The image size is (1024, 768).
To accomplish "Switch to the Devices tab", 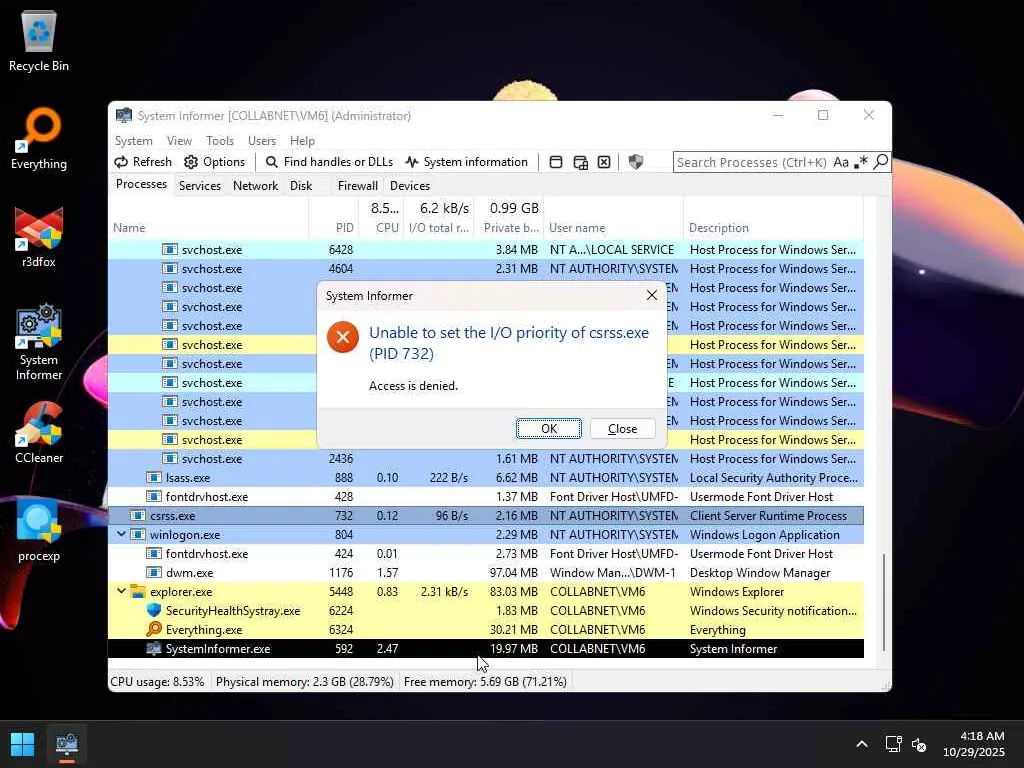I will (409, 185).
